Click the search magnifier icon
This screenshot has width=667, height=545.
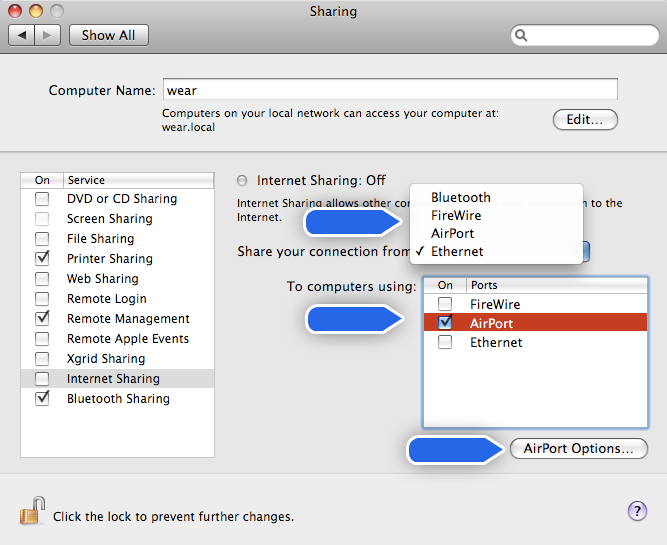point(521,35)
